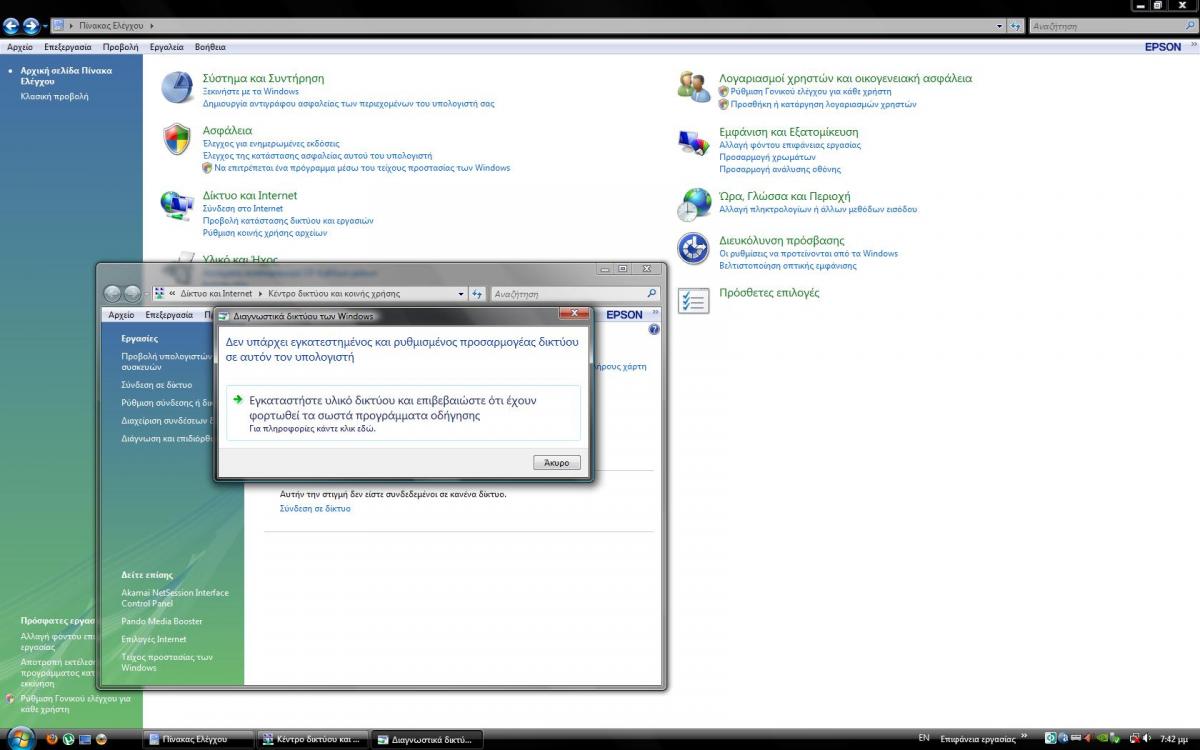Click Διάγνωση και επιδιόρθωση task in Network Center sidebar
The height and width of the screenshot is (750, 1200).
pos(167,438)
